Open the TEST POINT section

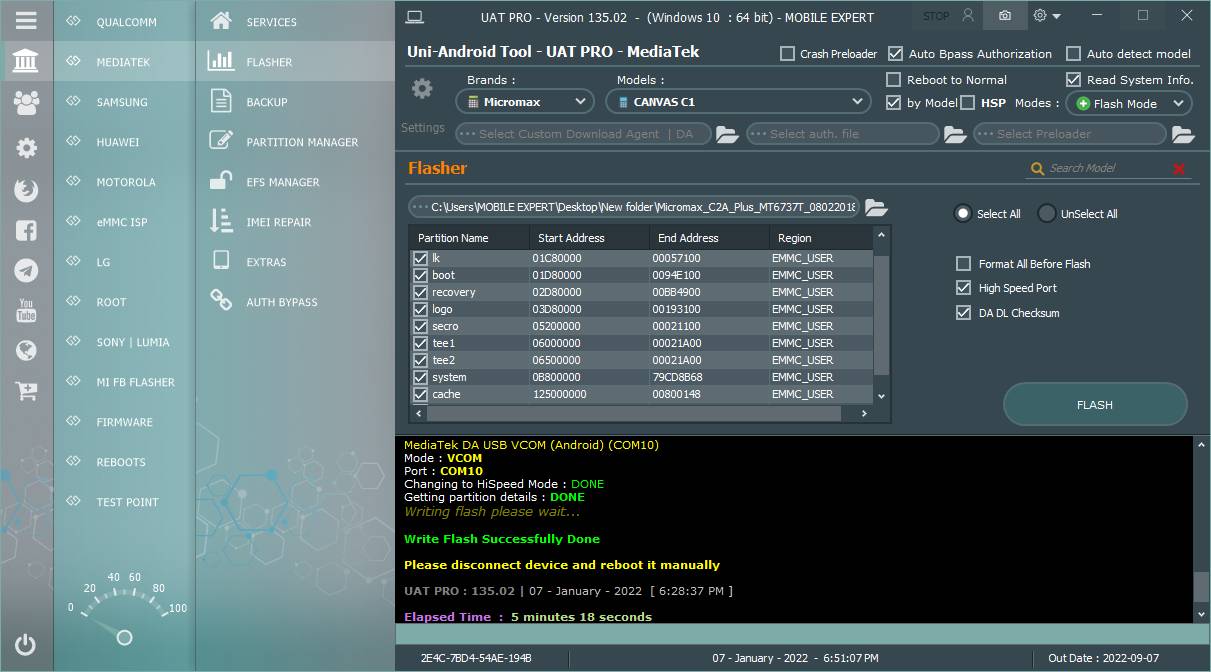click(x=124, y=502)
